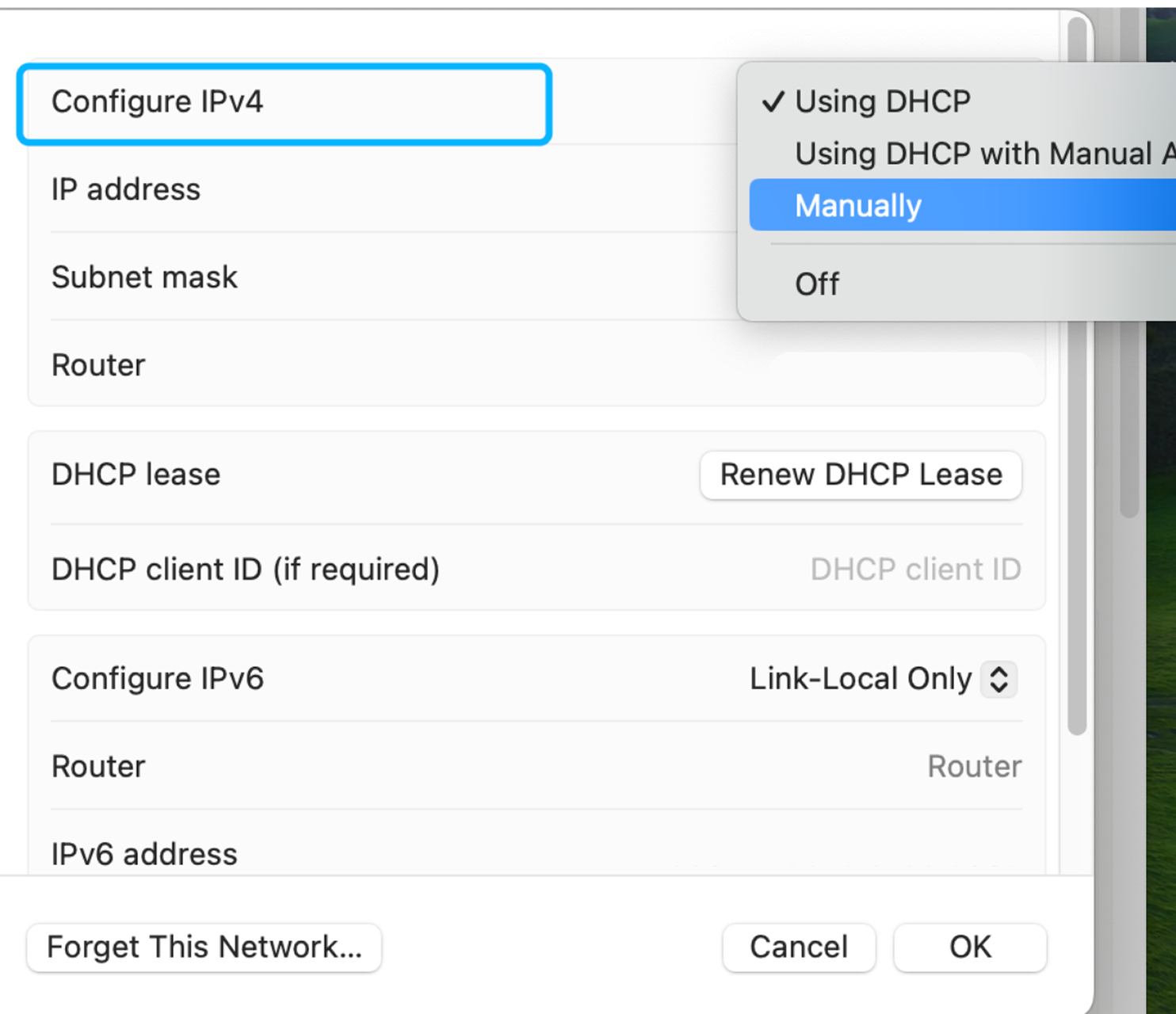Screen dimensions: 1176x1014
Task: Open the Configure IPv6 dropdown
Action: click(x=881, y=679)
